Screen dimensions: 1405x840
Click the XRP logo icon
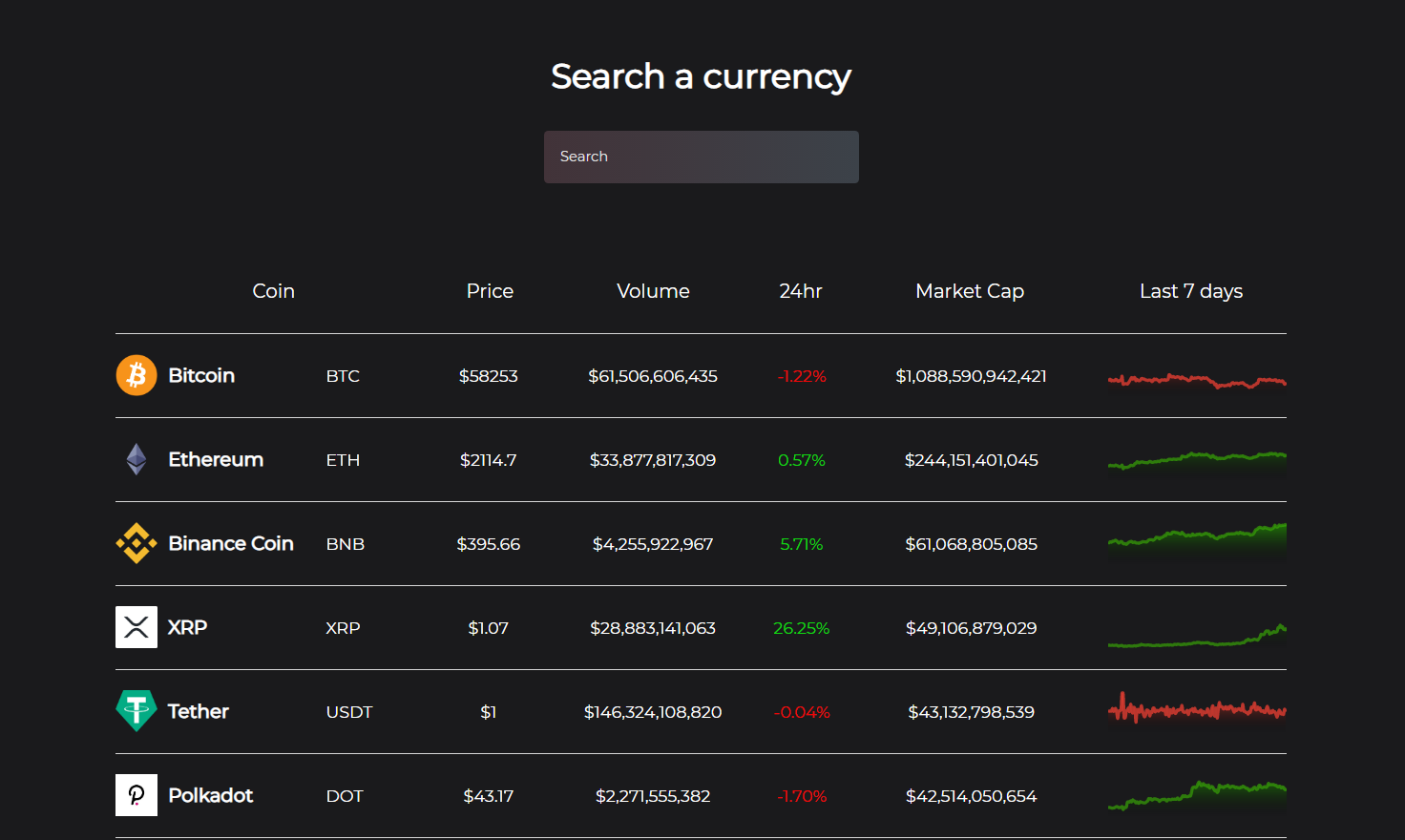click(136, 627)
